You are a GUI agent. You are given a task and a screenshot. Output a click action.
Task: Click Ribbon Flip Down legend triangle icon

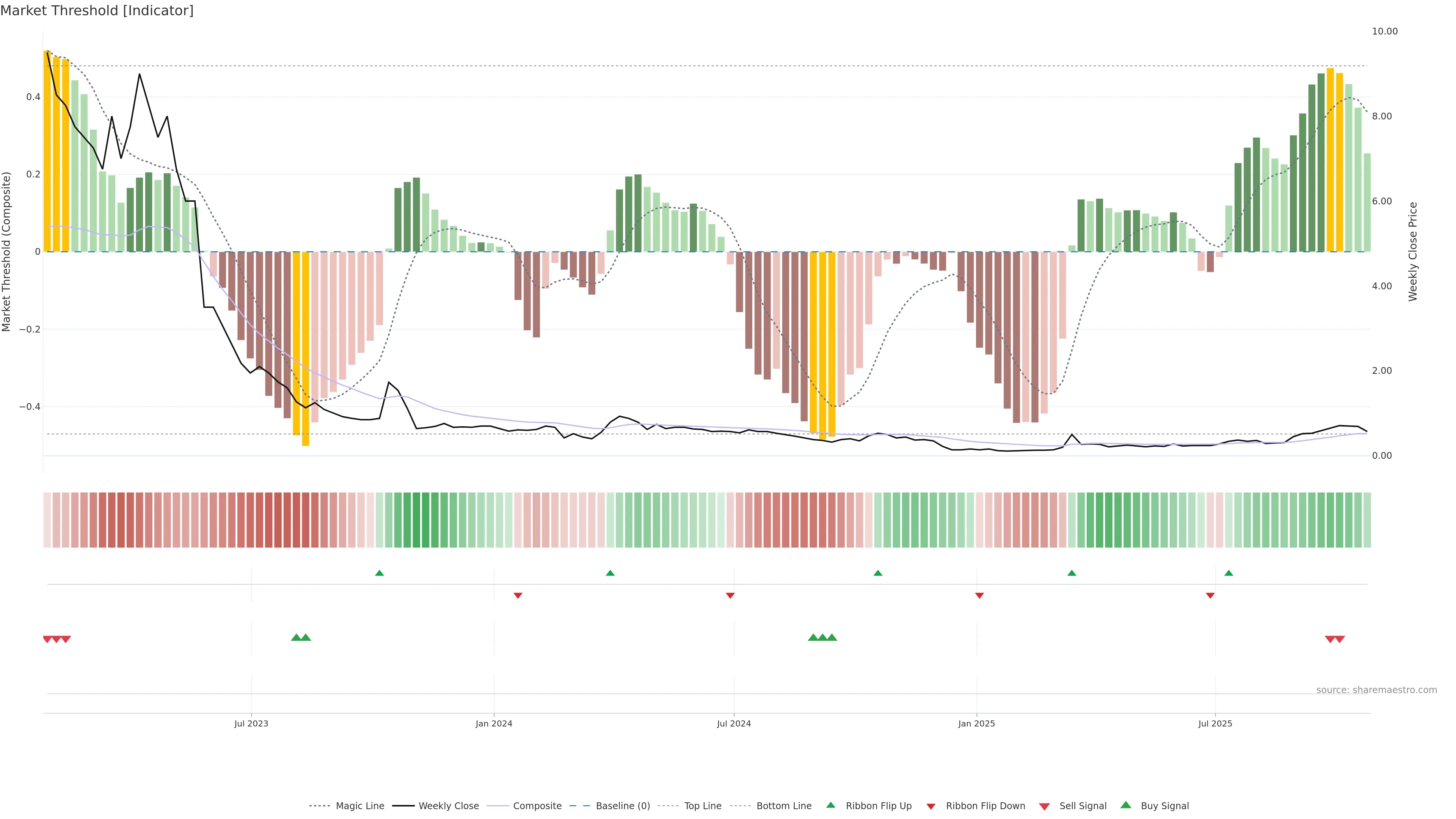coord(930,806)
